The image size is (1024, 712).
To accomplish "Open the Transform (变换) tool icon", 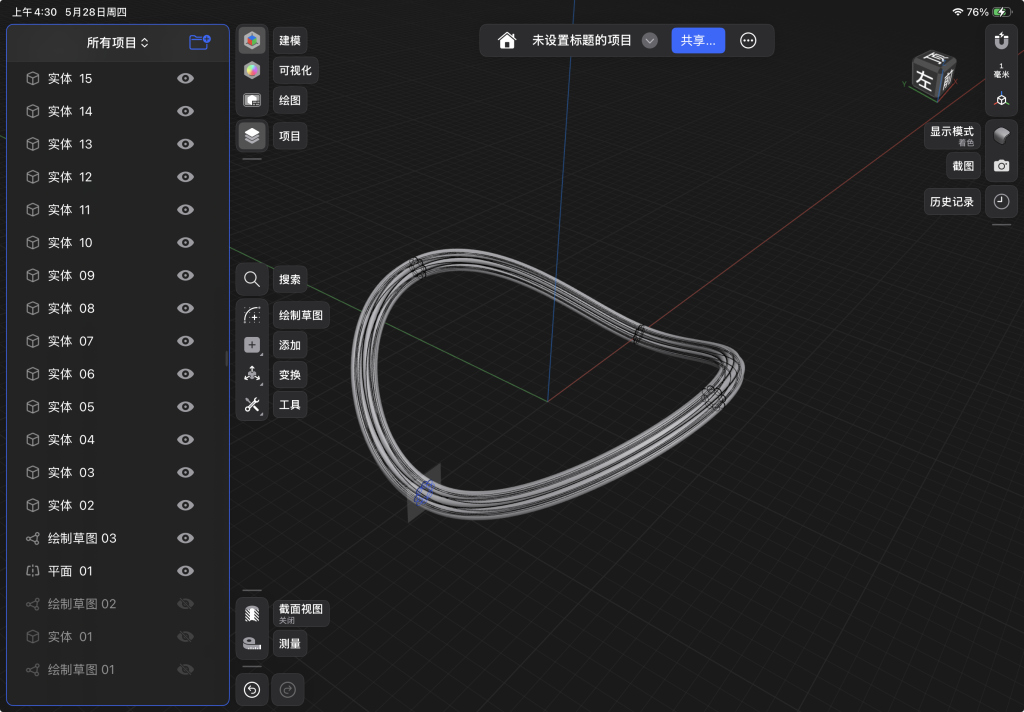I will point(252,374).
